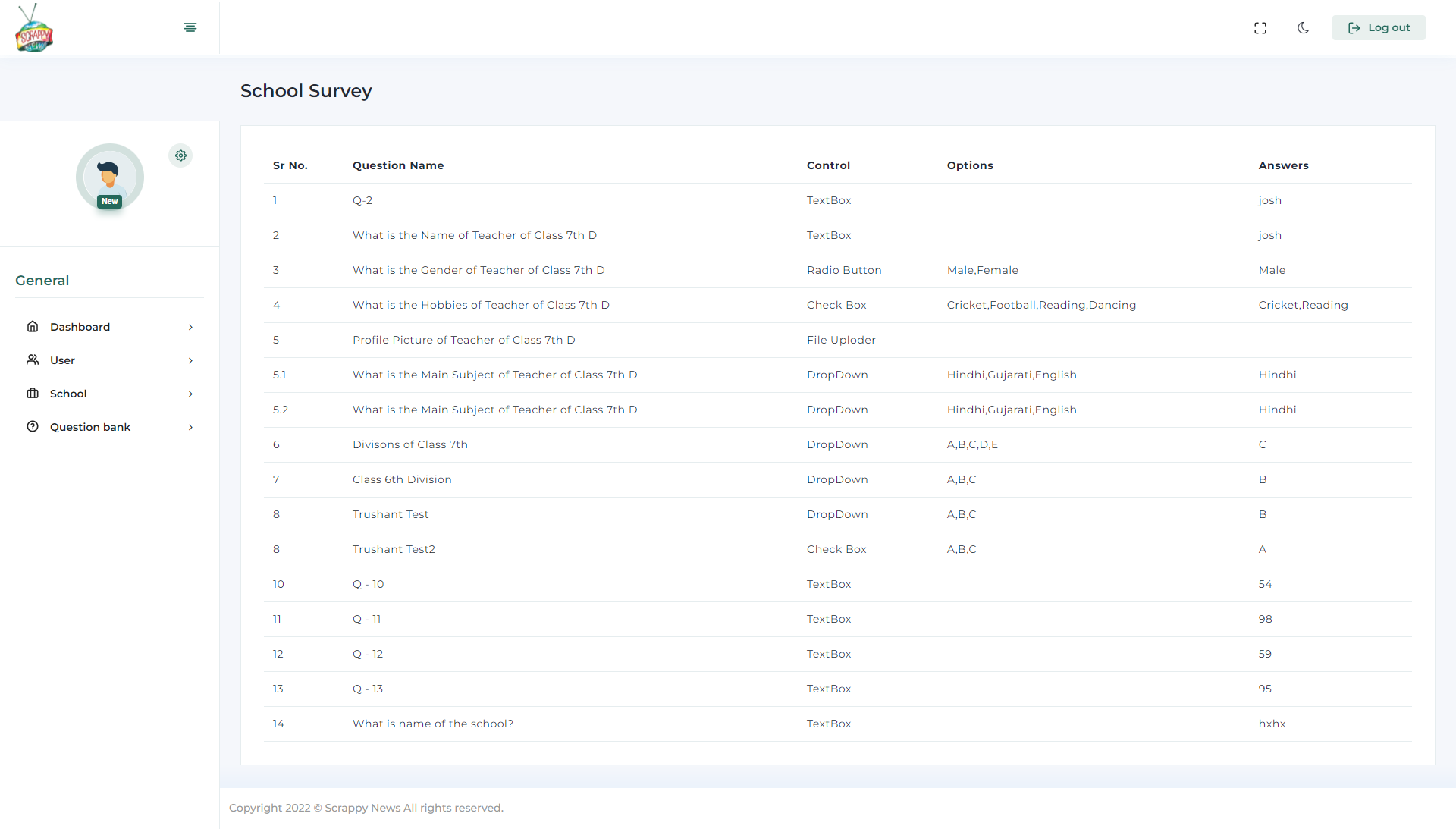1456x829 pixels.
Task: Select the 'What is name of the school?' row
Action: pyautogui.click(x=433, y=724)
